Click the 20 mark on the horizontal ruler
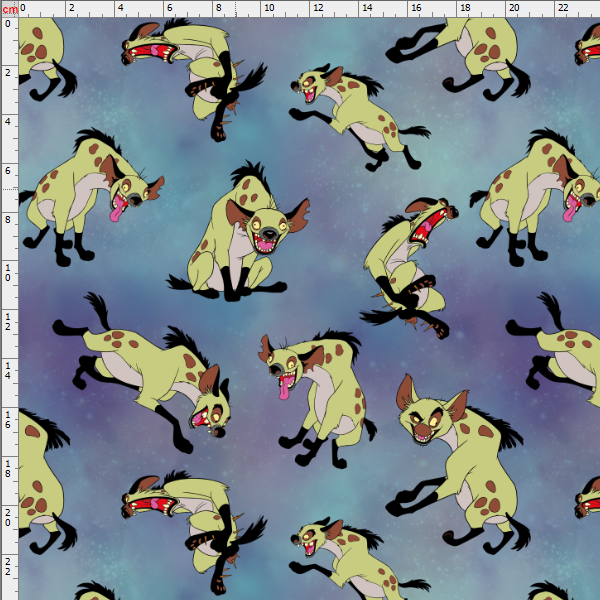The height and width of the screenshot is (600, 600). coord(513,8)
